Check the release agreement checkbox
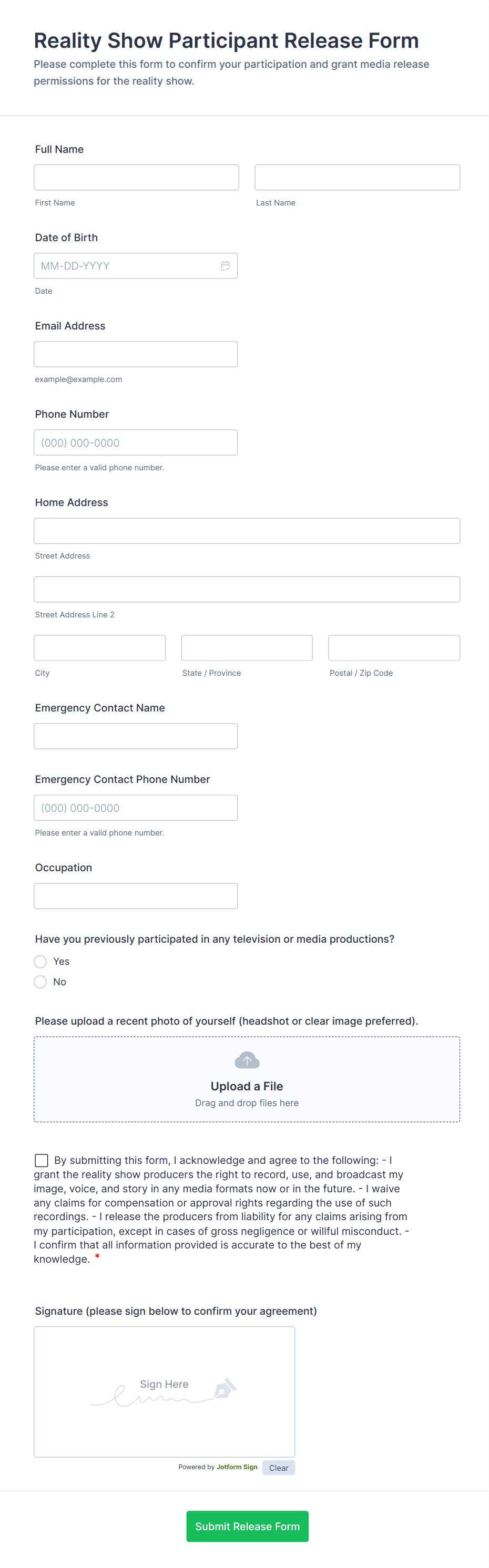 [x=42, y=1160]
